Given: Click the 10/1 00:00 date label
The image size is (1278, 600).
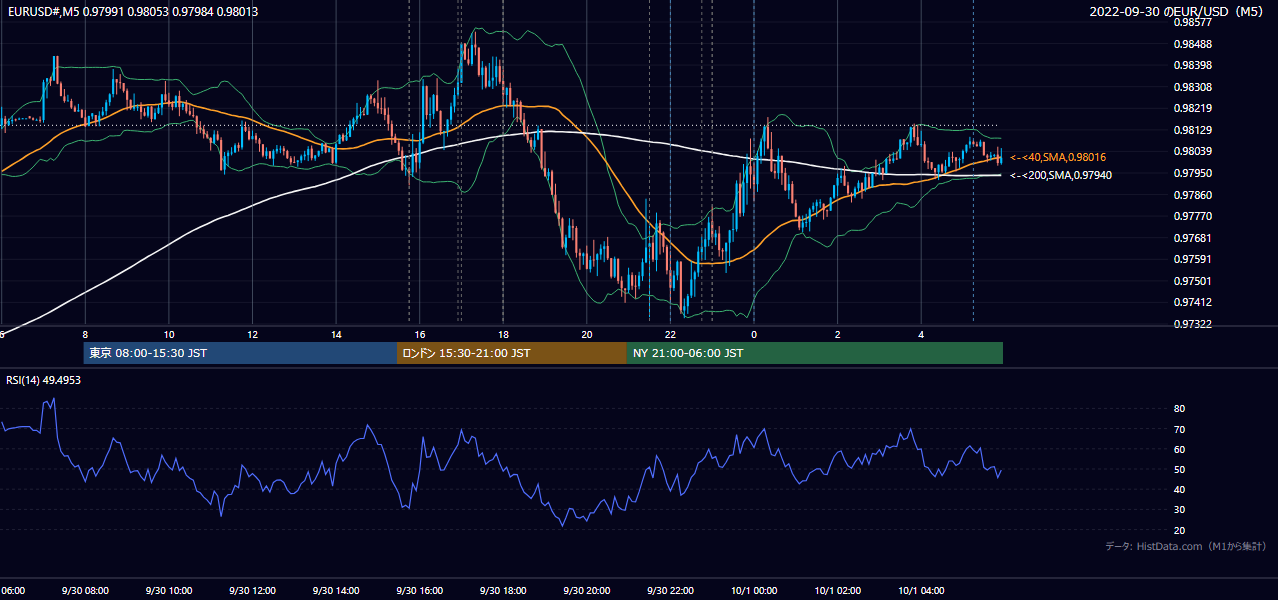Looking at the screenshot, I should (754, 591).
